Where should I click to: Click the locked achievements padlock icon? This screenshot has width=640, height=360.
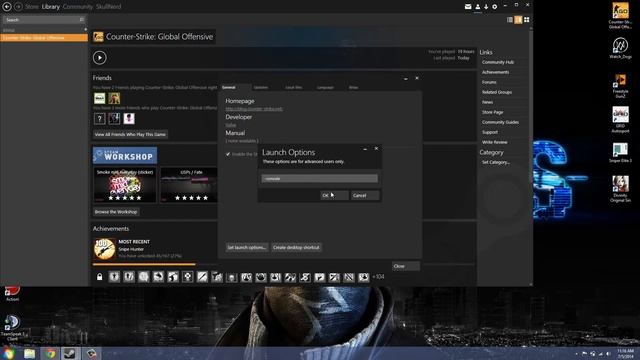[x=99, y=277]
